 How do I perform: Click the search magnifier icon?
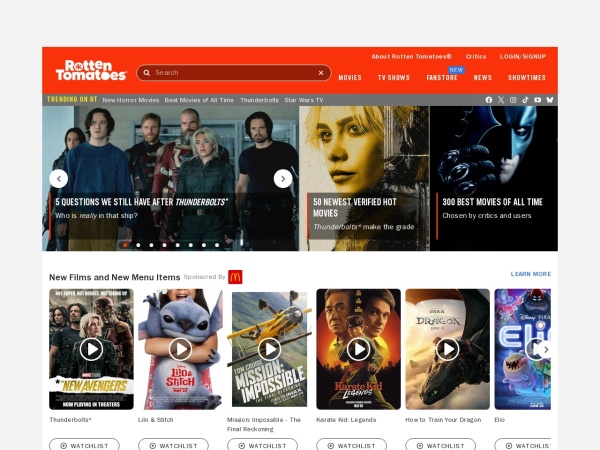coord(147,73)
